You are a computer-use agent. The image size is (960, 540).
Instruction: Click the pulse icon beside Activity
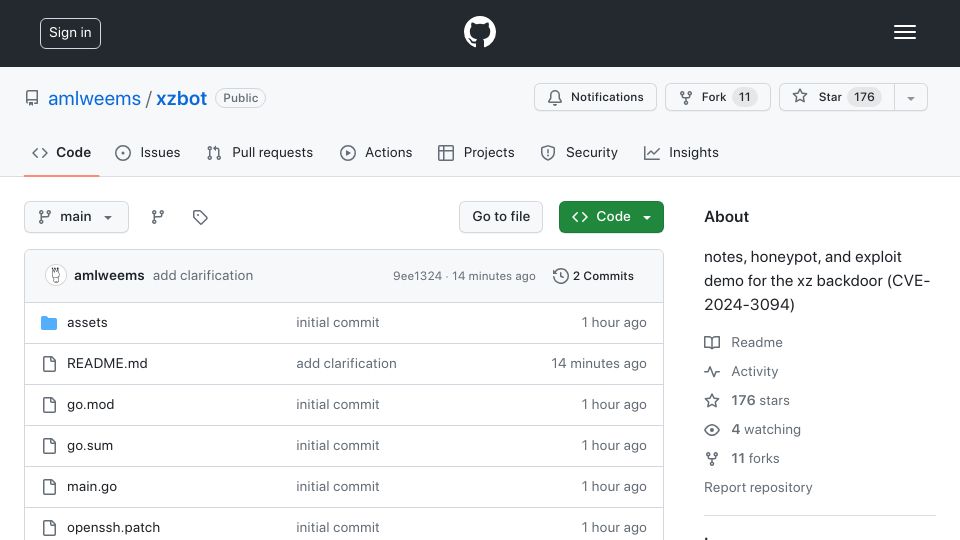[x=711, y=372]
